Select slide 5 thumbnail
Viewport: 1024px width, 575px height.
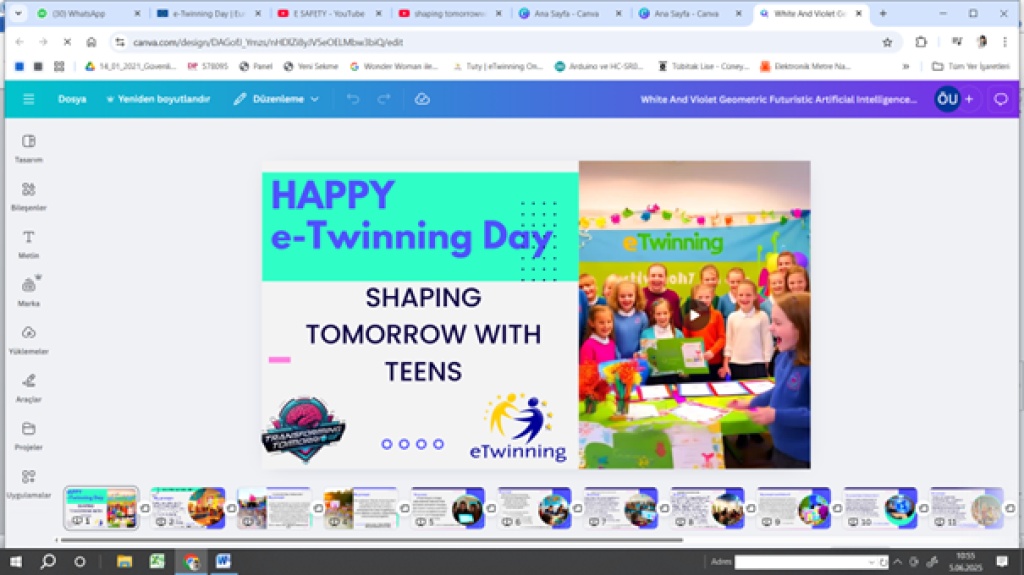(x=448, y=507)
